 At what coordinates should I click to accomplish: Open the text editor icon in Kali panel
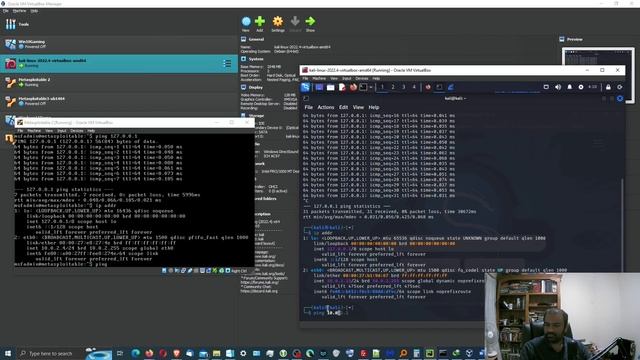342,87
